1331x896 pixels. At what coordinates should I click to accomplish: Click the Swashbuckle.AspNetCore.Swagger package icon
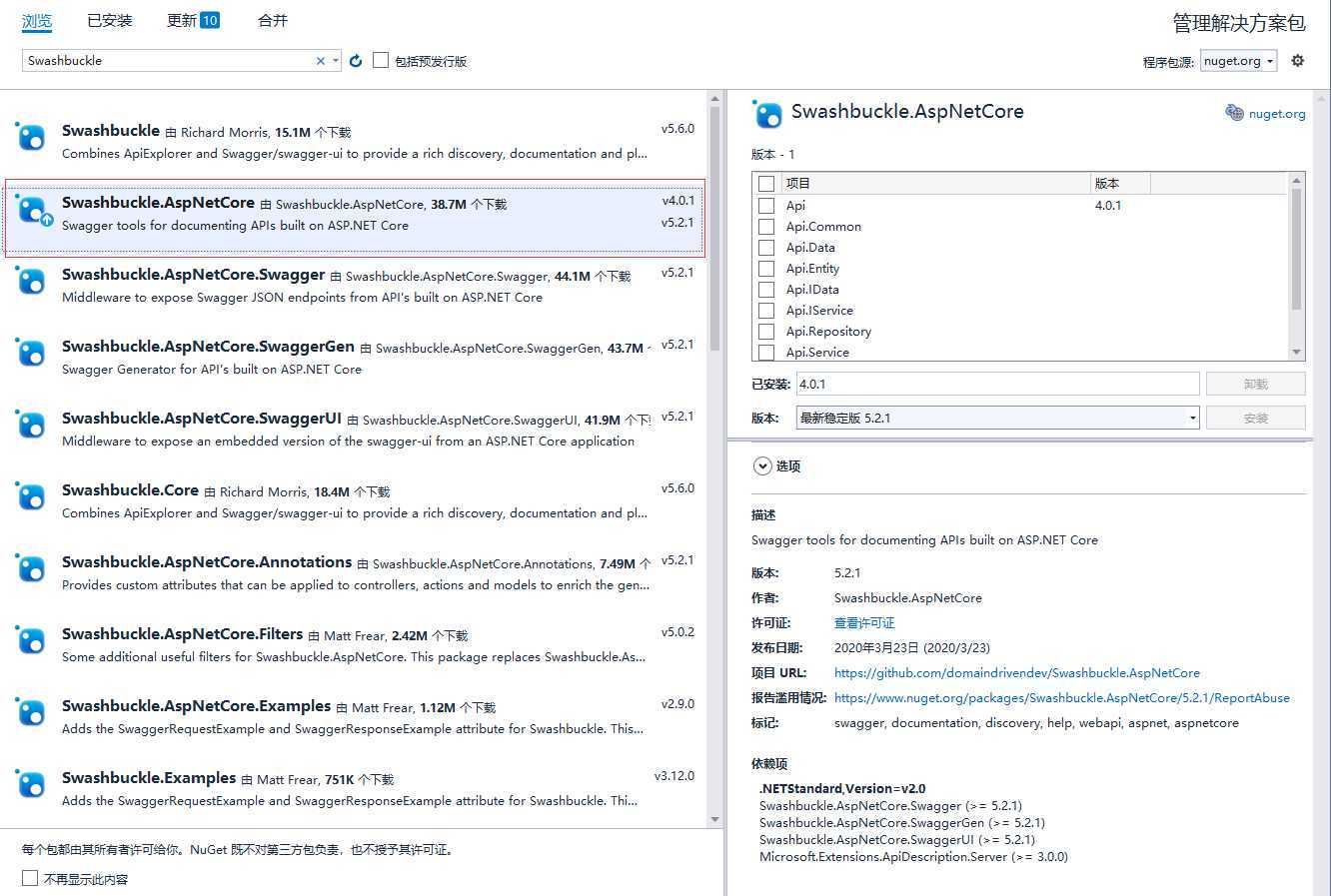coord(31,280)
